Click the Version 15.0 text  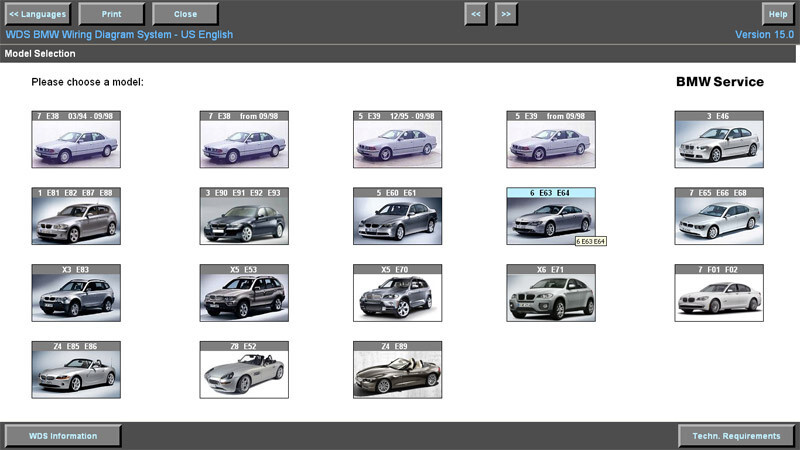click(x=764, y=35)
